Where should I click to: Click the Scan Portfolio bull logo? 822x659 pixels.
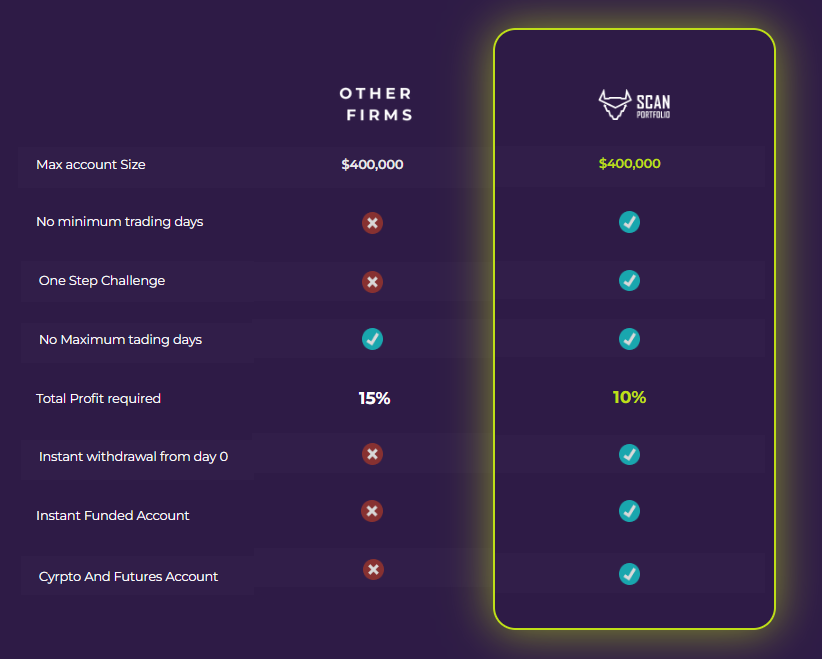(634, 105)
